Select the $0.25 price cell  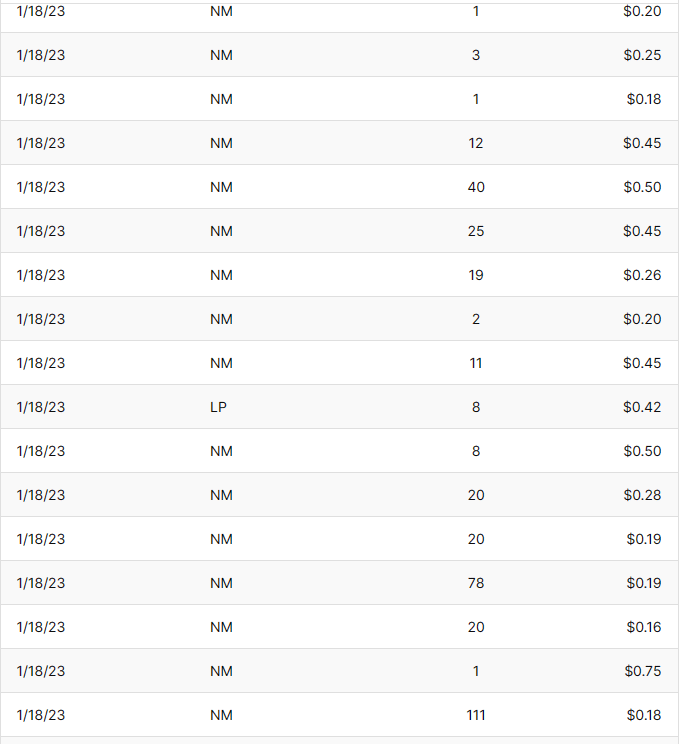tap(642, 55)
